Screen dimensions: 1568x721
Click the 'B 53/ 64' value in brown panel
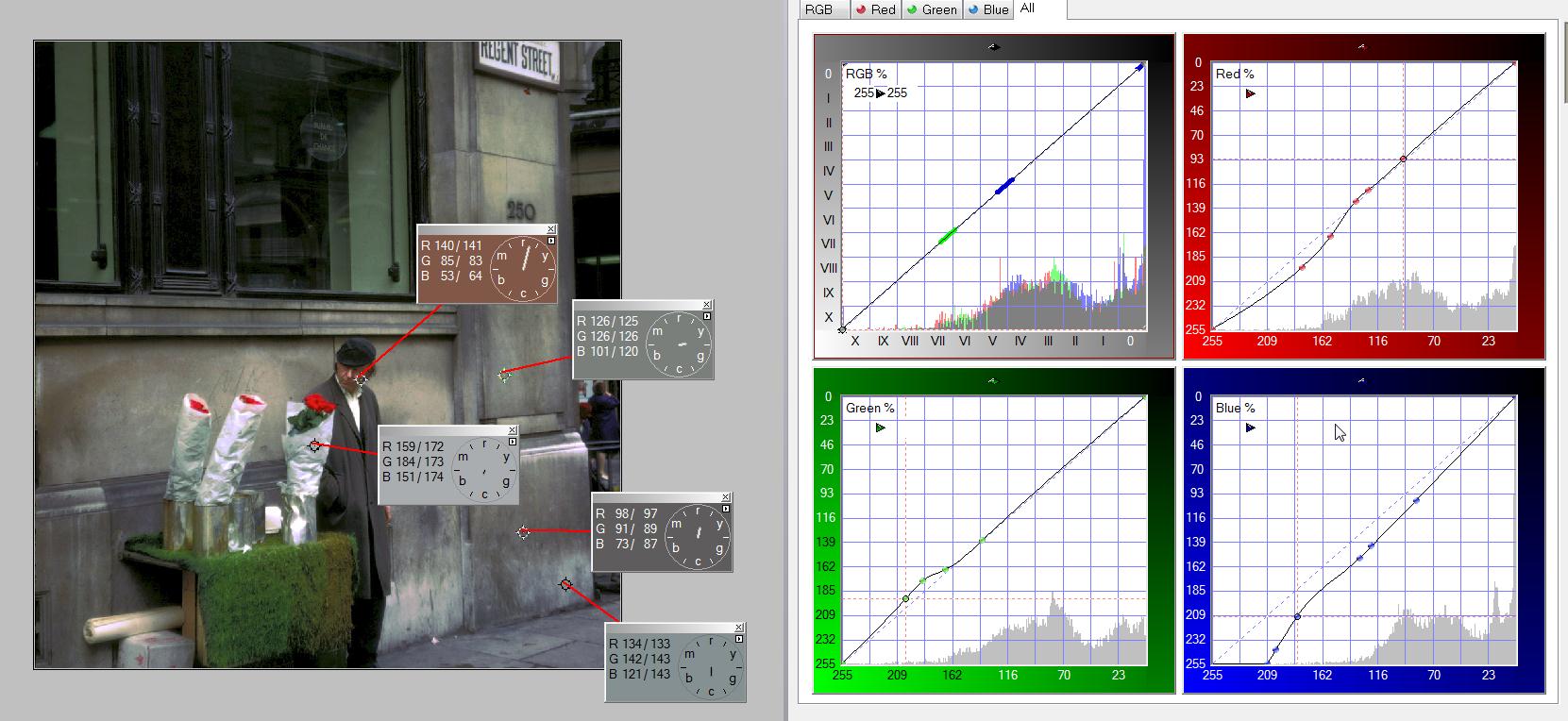tap(452, 276)
